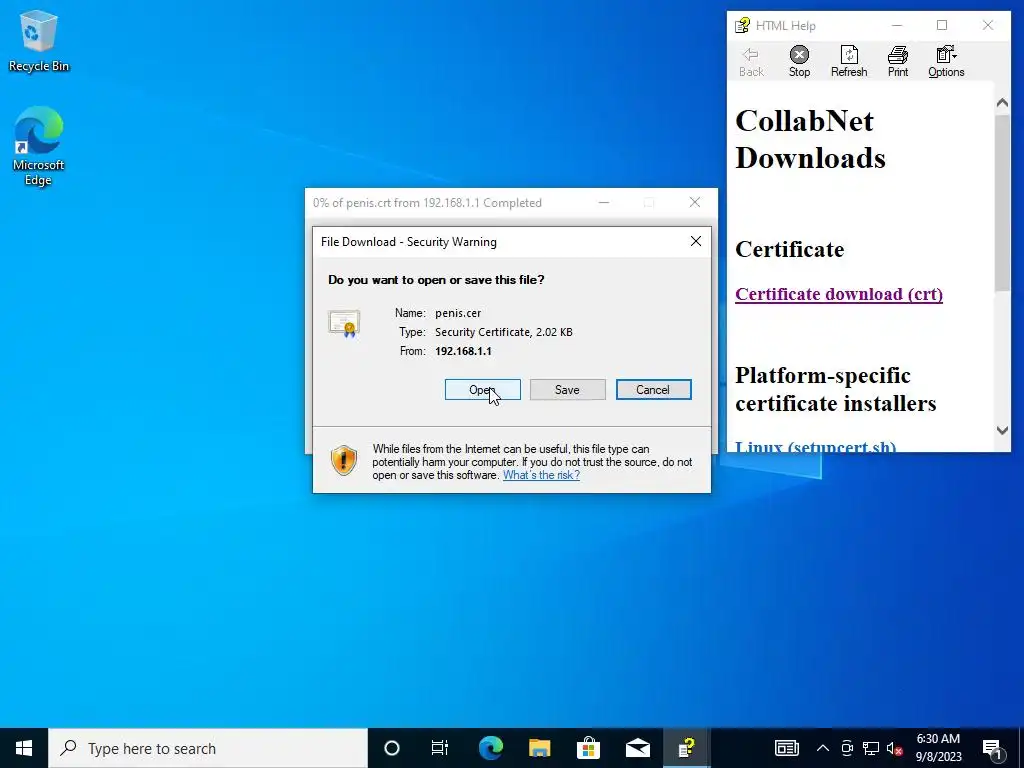This screenshot has width=1024, height=768.
Task: Print the HTML Help page
Action: pyautogui.click(x=898, y=61)
